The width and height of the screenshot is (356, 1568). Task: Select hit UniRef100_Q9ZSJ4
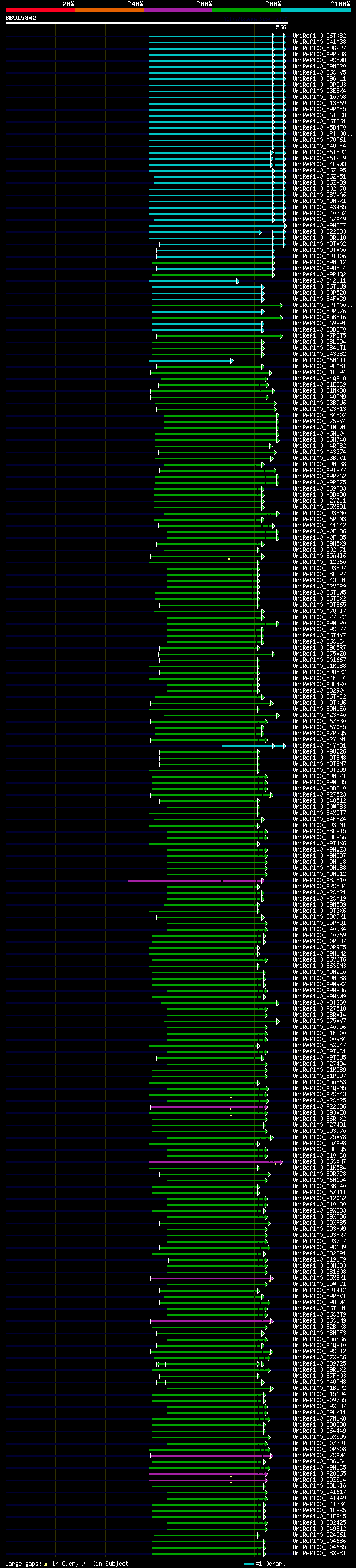[x=319, y=1480]
